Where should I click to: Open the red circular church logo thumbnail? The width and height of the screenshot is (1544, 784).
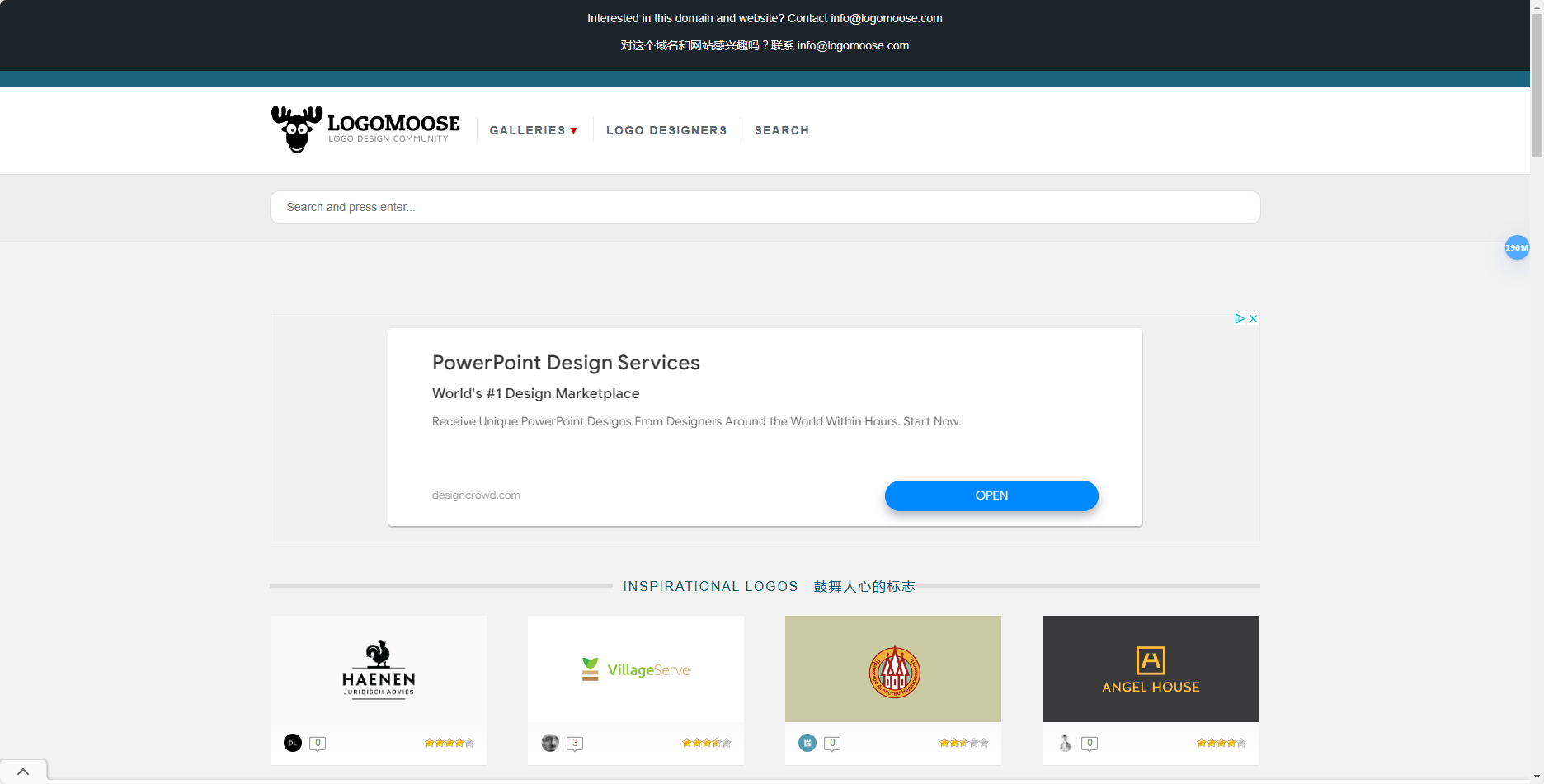pos(893,669)
